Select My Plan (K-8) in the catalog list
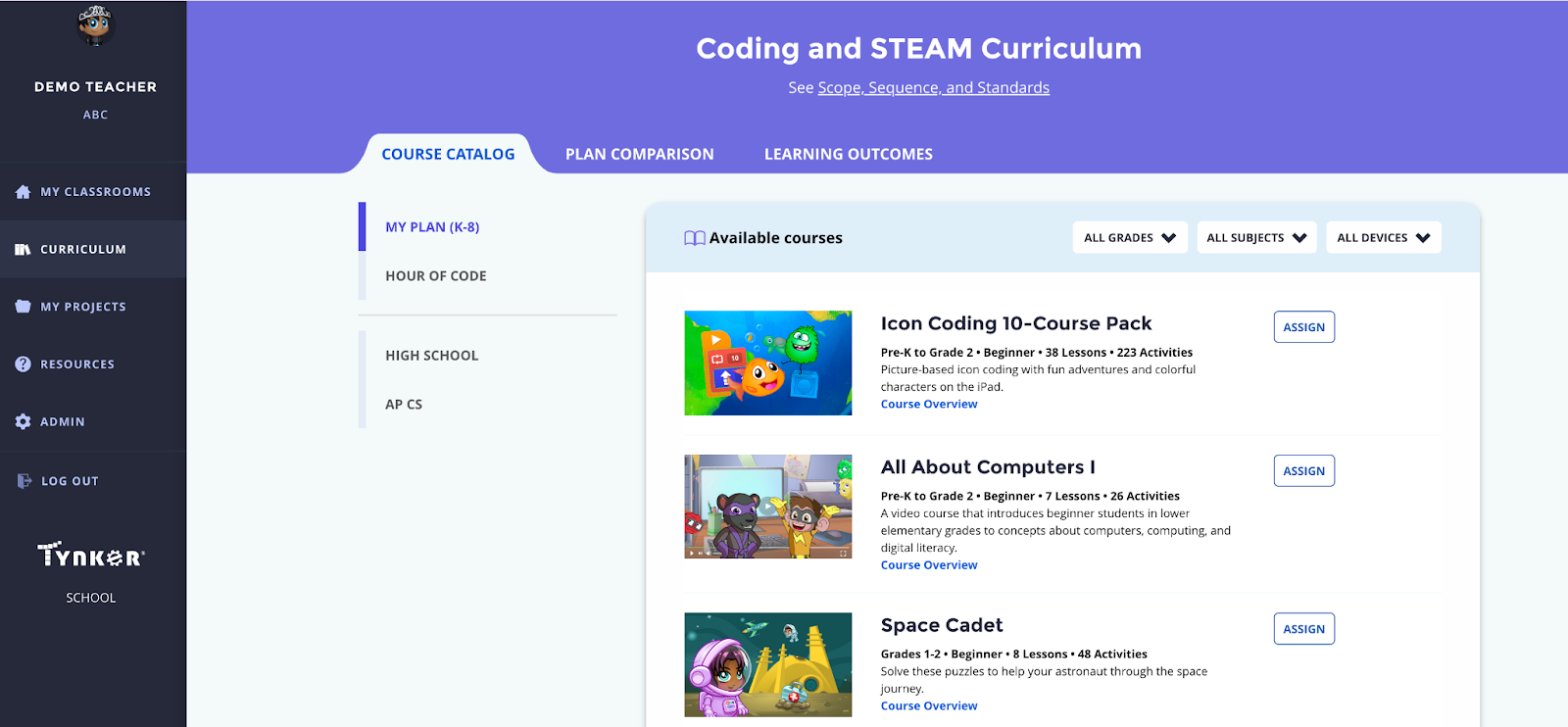Image resolution: width=1568 pixels, height=727 pixels. coord(432,227)
